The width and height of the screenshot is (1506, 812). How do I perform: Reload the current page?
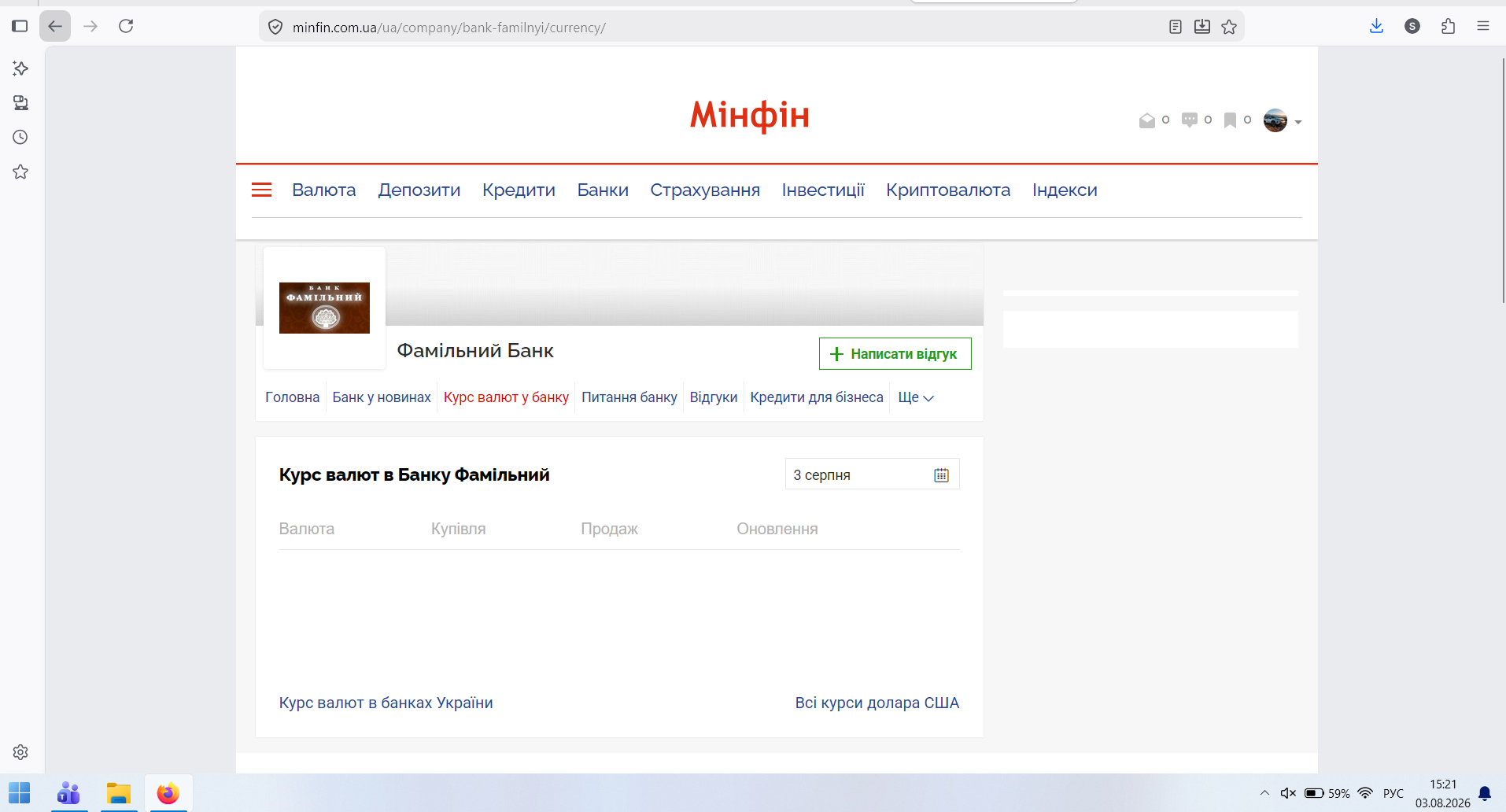(x=126, y=26)
